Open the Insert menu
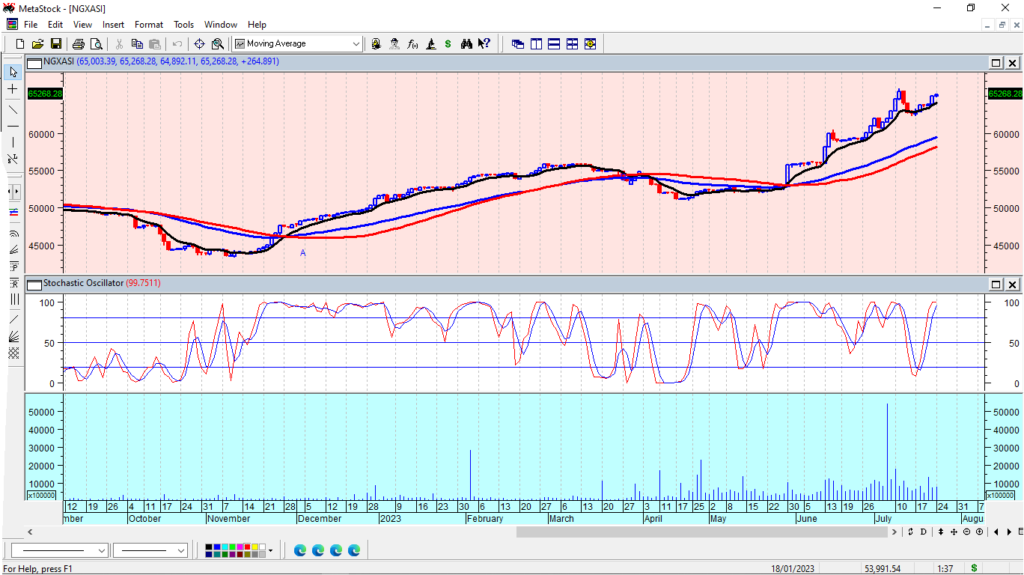 click(x=113, y=24)
